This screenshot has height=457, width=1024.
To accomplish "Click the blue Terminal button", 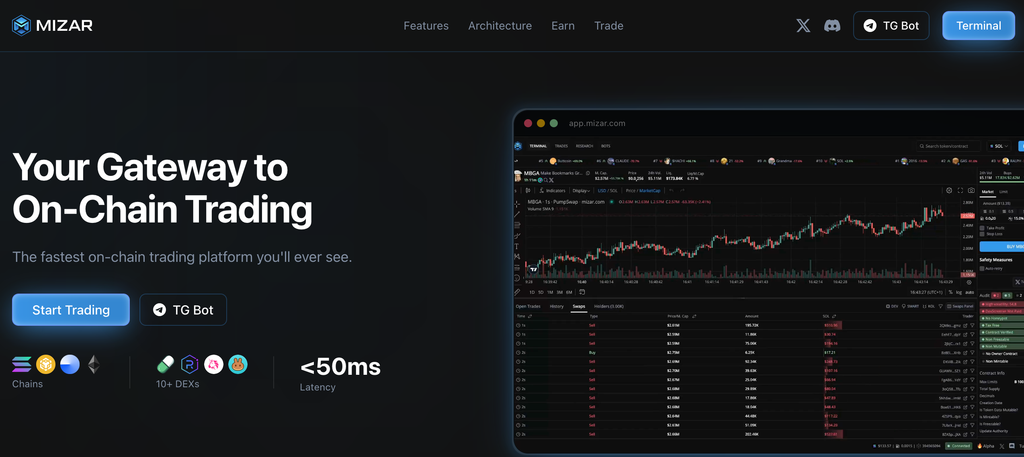I will [978, 25].
